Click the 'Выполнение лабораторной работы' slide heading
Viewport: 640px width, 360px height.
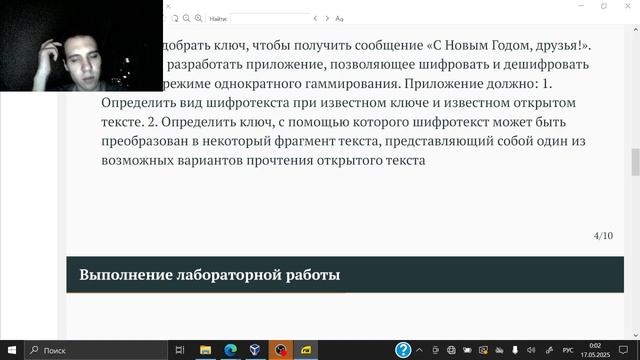pyautogui.click(x=209, y=275)
